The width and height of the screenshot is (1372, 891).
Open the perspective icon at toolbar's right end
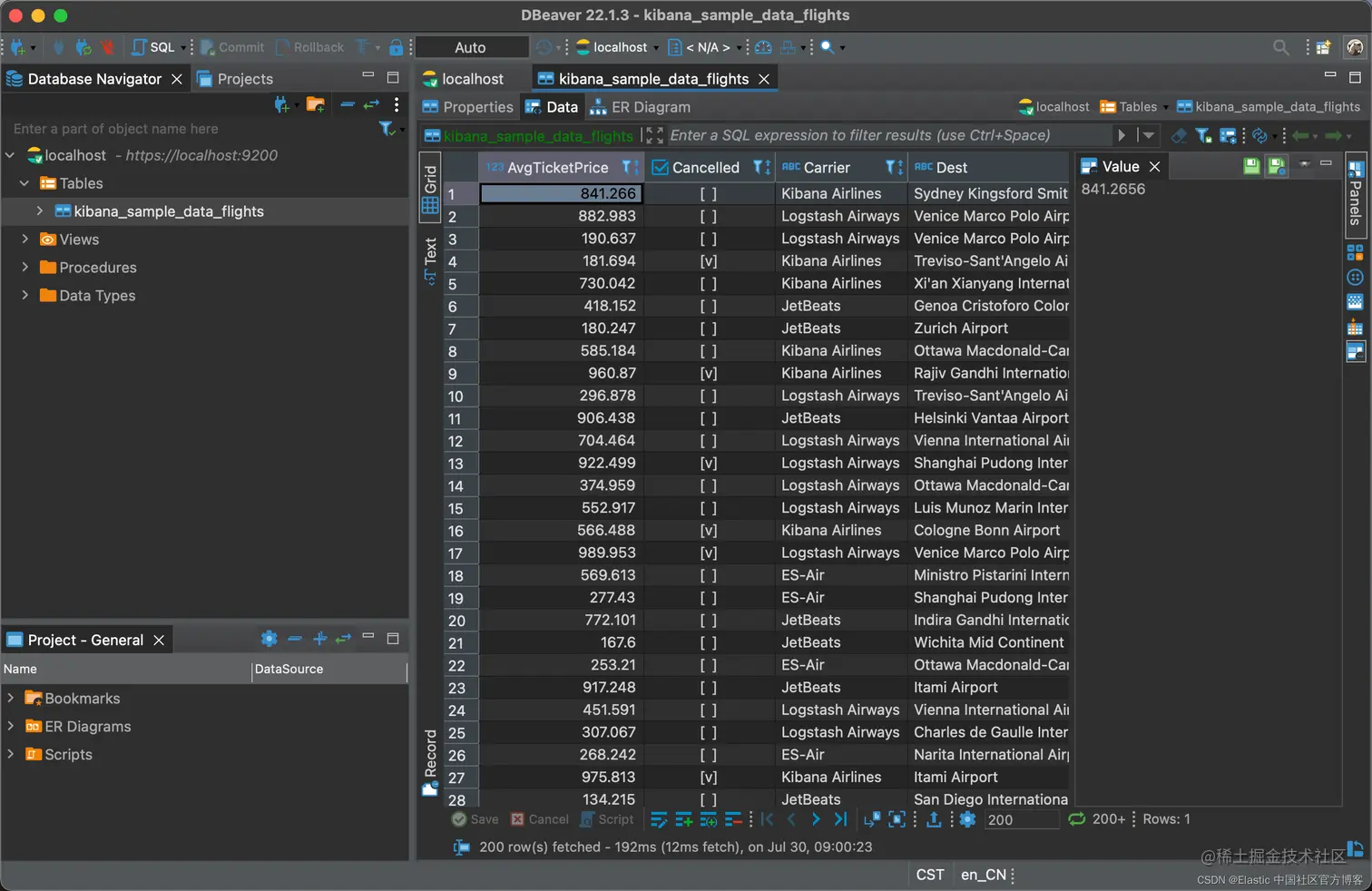pos(1355,47)
